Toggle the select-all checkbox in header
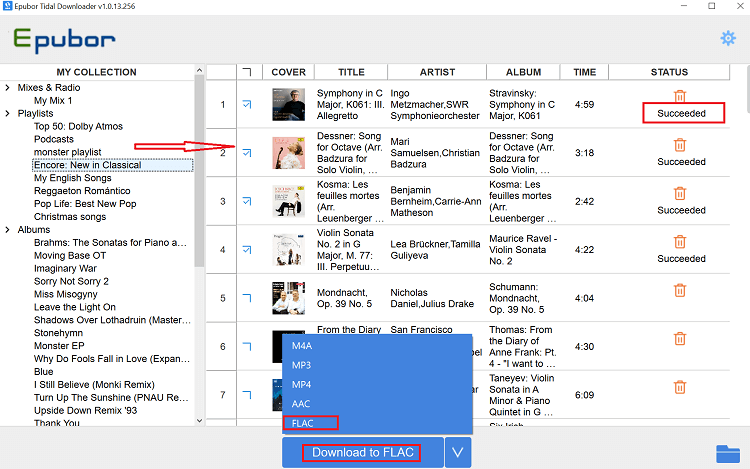The image size is (750, 469). 247,72
